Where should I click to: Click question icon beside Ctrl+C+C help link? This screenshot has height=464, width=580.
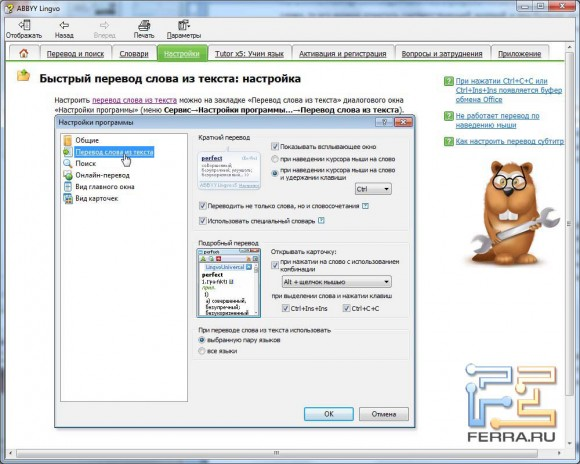[x=448, y=81]
